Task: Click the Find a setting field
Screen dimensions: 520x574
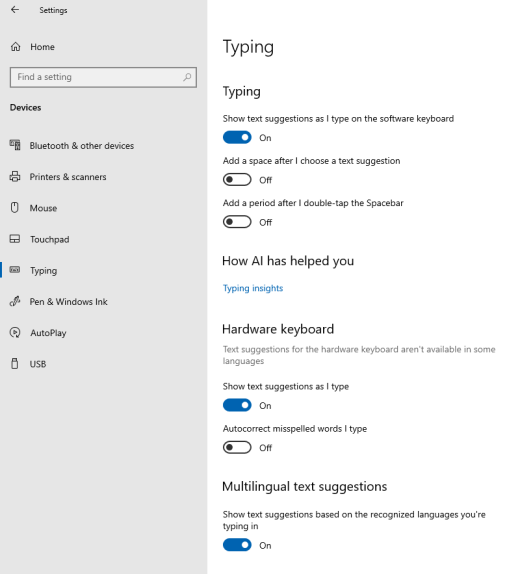Action: point(103,77)
